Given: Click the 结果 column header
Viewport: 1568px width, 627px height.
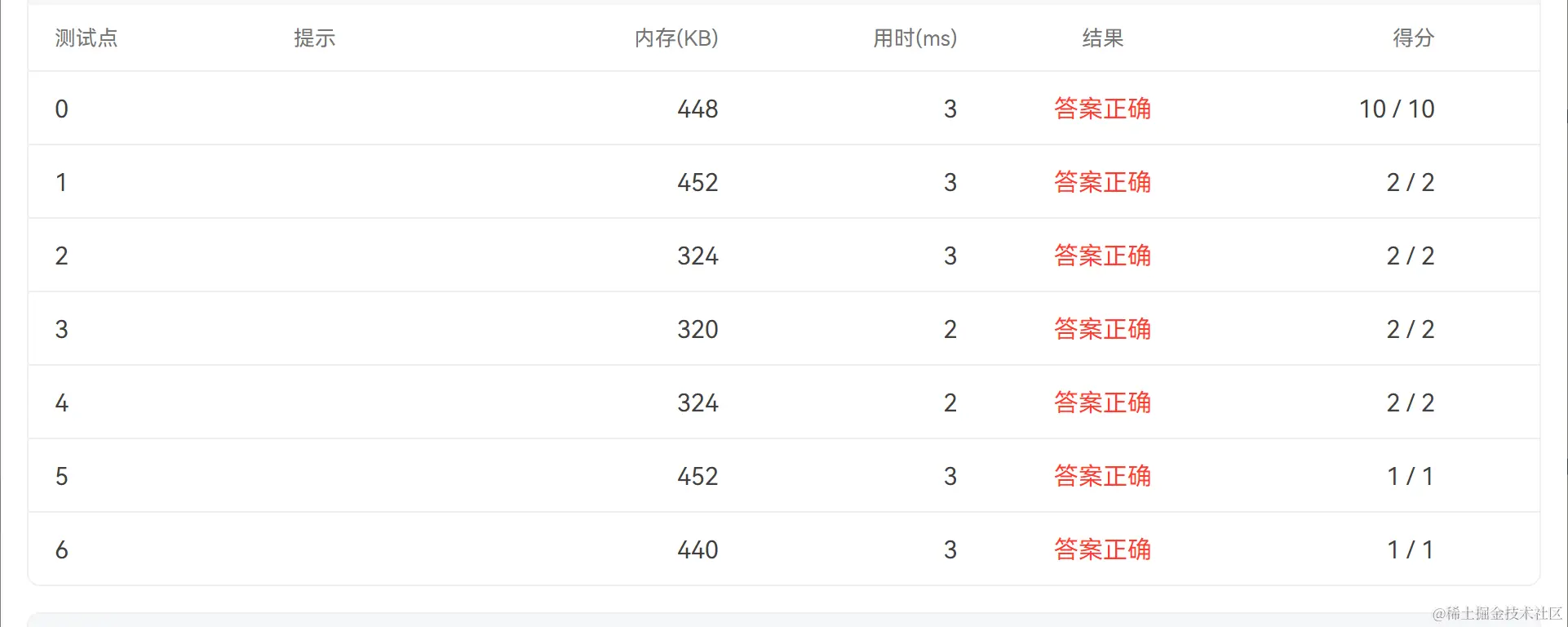Looking at the screenshot, I should [1102, 38].
